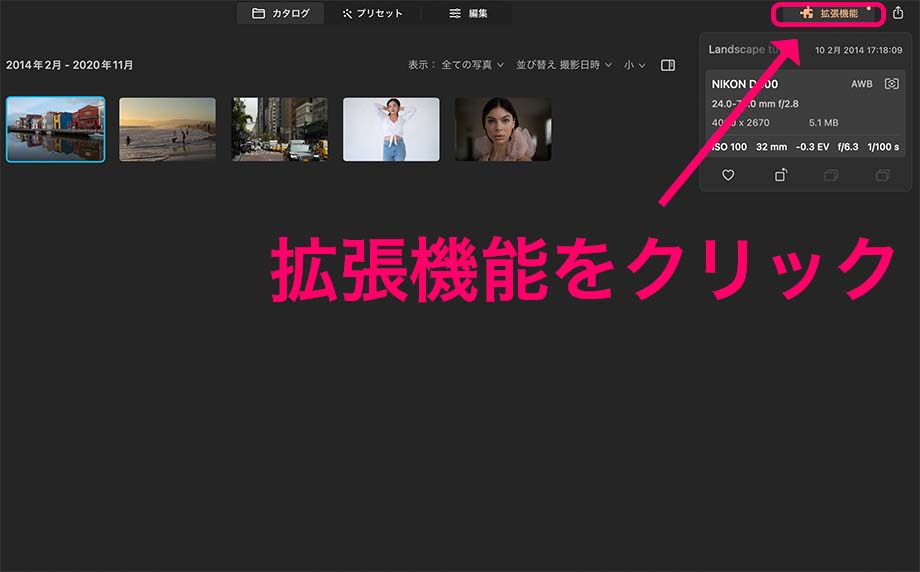Select the portrait with pink dress thumbnail
The height and width of the screenshot is (572, 920).
click(x=503, y=129)
